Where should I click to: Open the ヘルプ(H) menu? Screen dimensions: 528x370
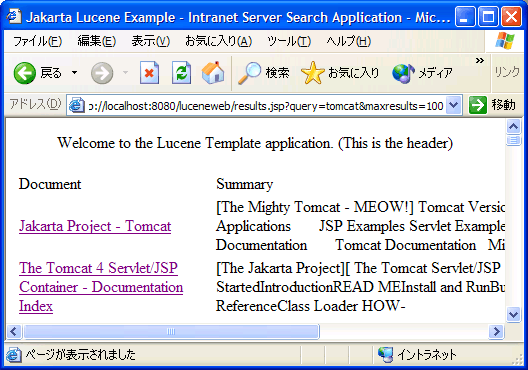coord(349,41)
